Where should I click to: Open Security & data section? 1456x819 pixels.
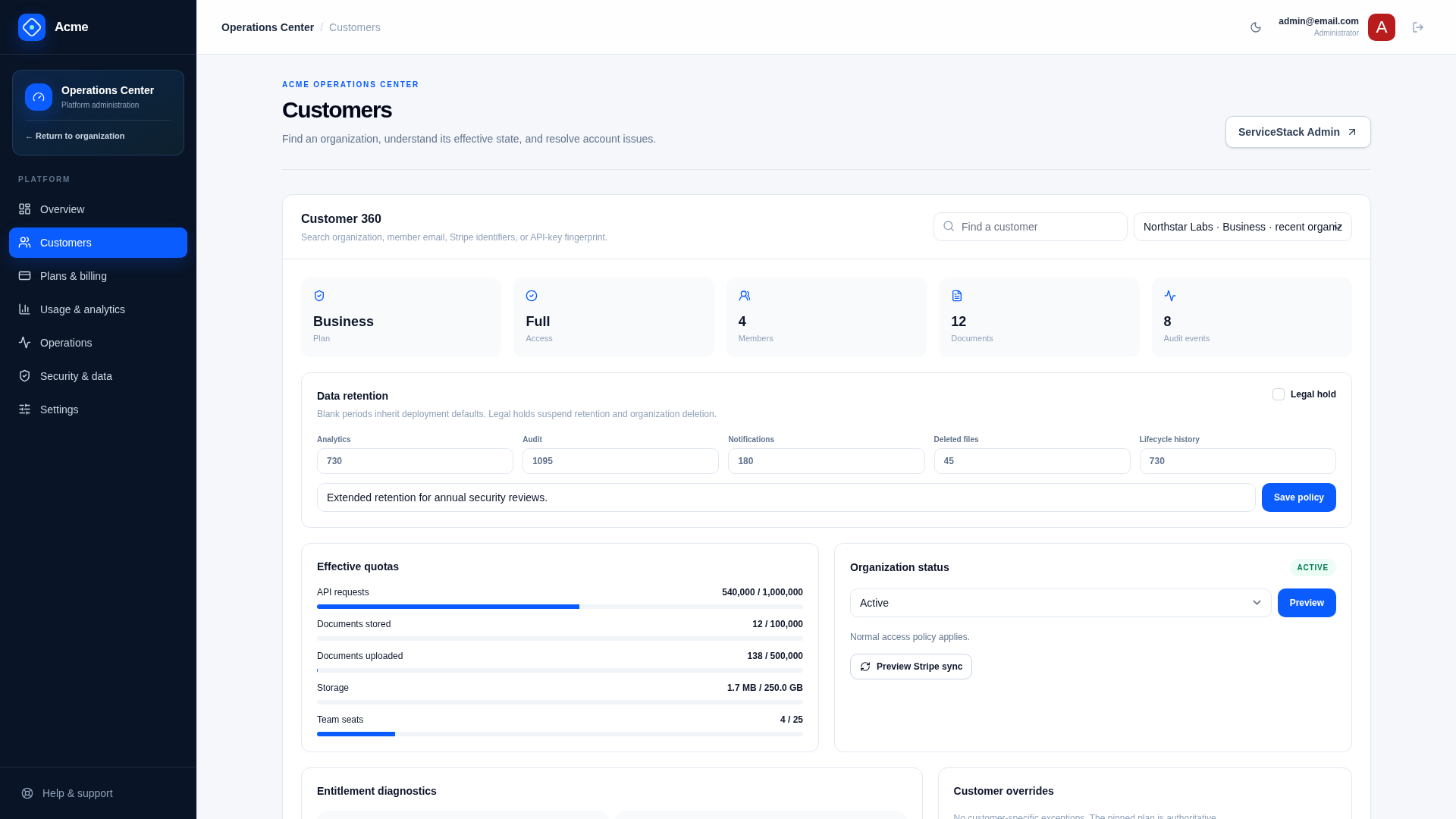(x=98, y=376)
